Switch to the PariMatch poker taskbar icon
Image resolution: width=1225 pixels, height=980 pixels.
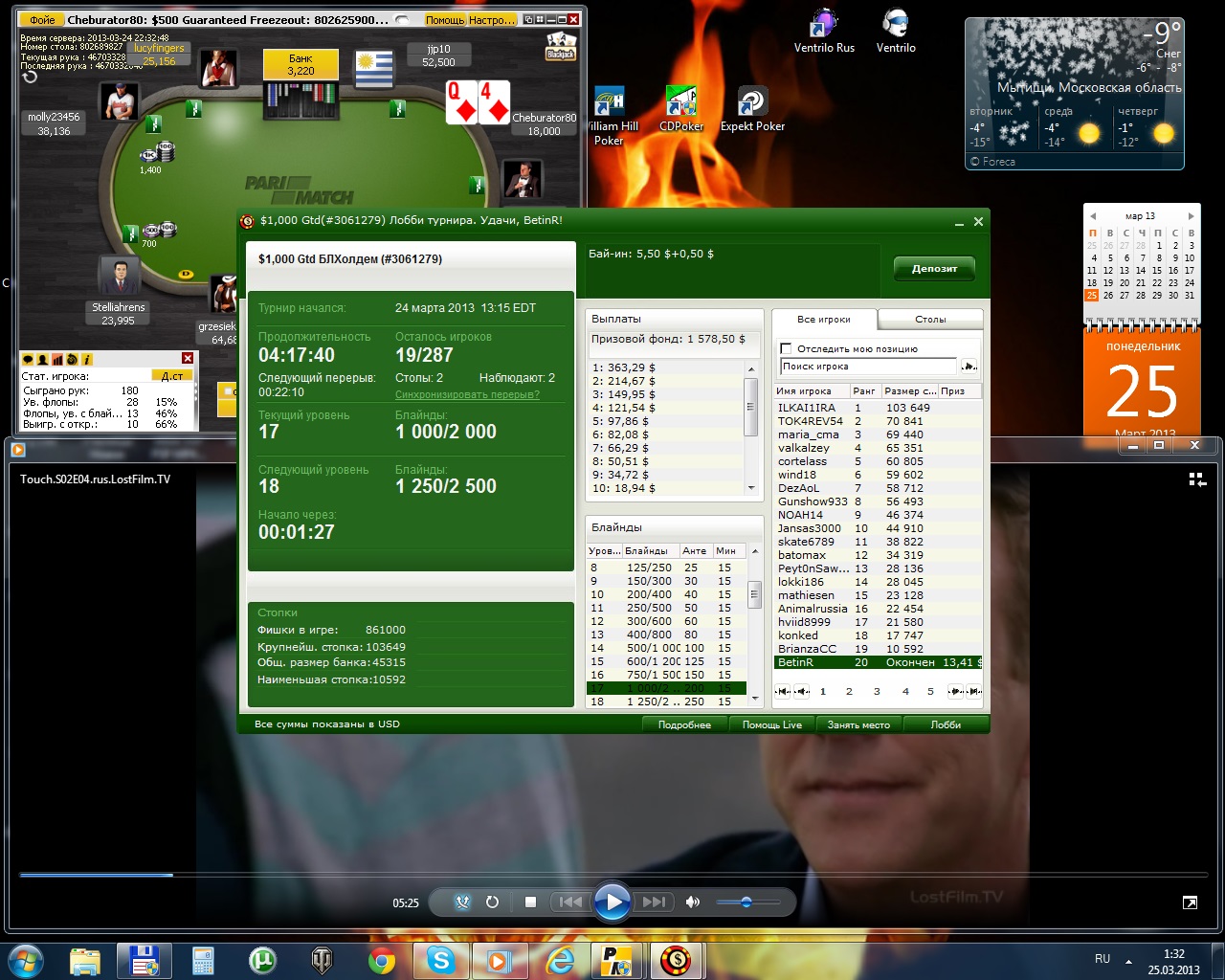(617, 960)
